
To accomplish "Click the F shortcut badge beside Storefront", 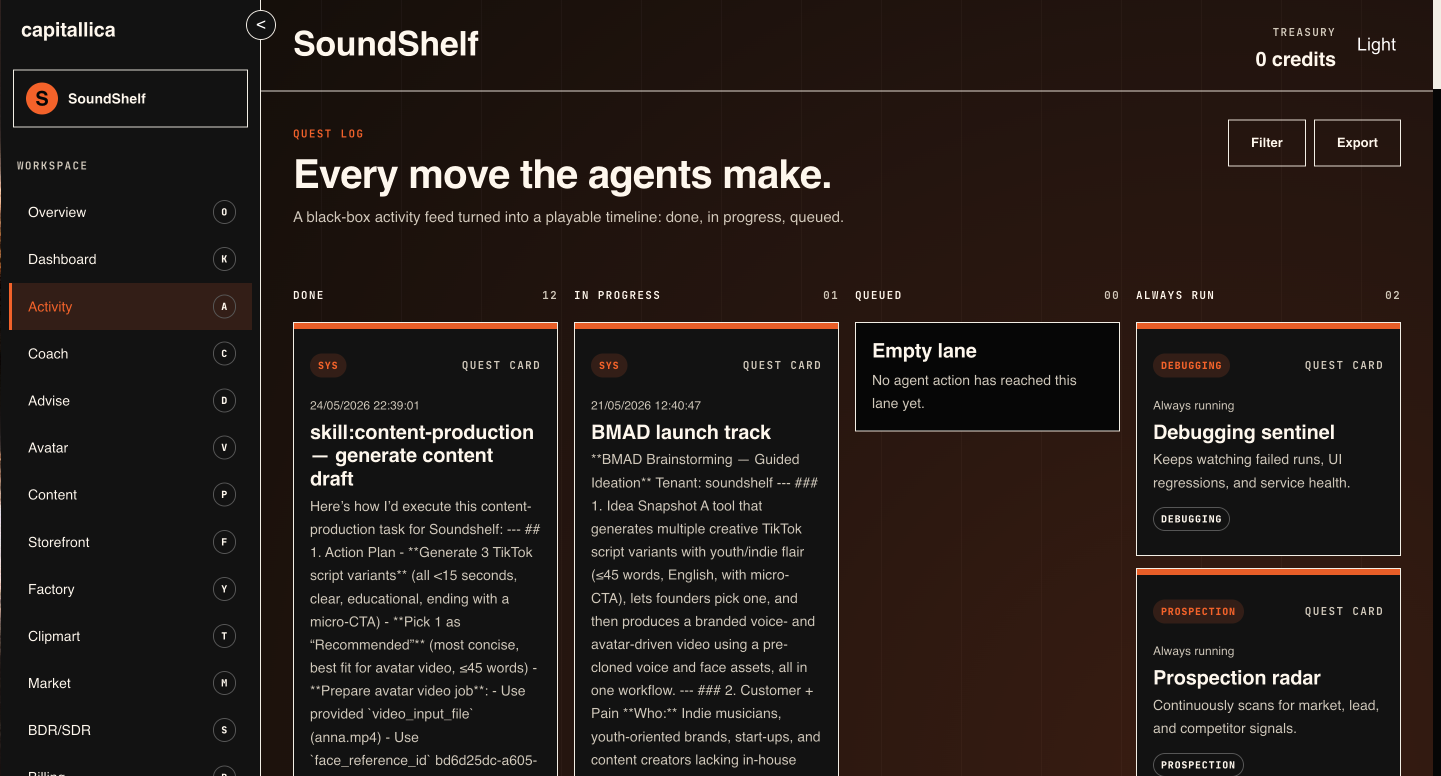I will (x=224, y=542).
